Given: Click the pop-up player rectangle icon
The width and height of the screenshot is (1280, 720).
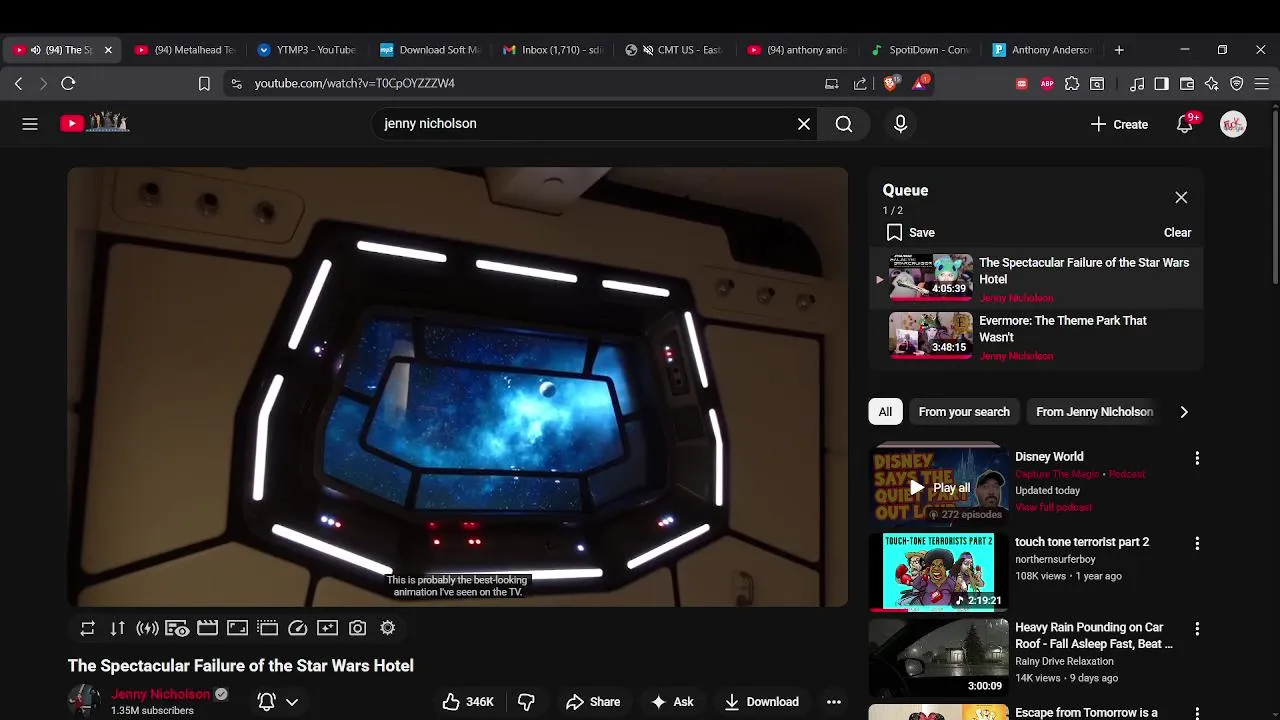Looking at the screenshot, I should pyautogui.click(x=267, y=628).
